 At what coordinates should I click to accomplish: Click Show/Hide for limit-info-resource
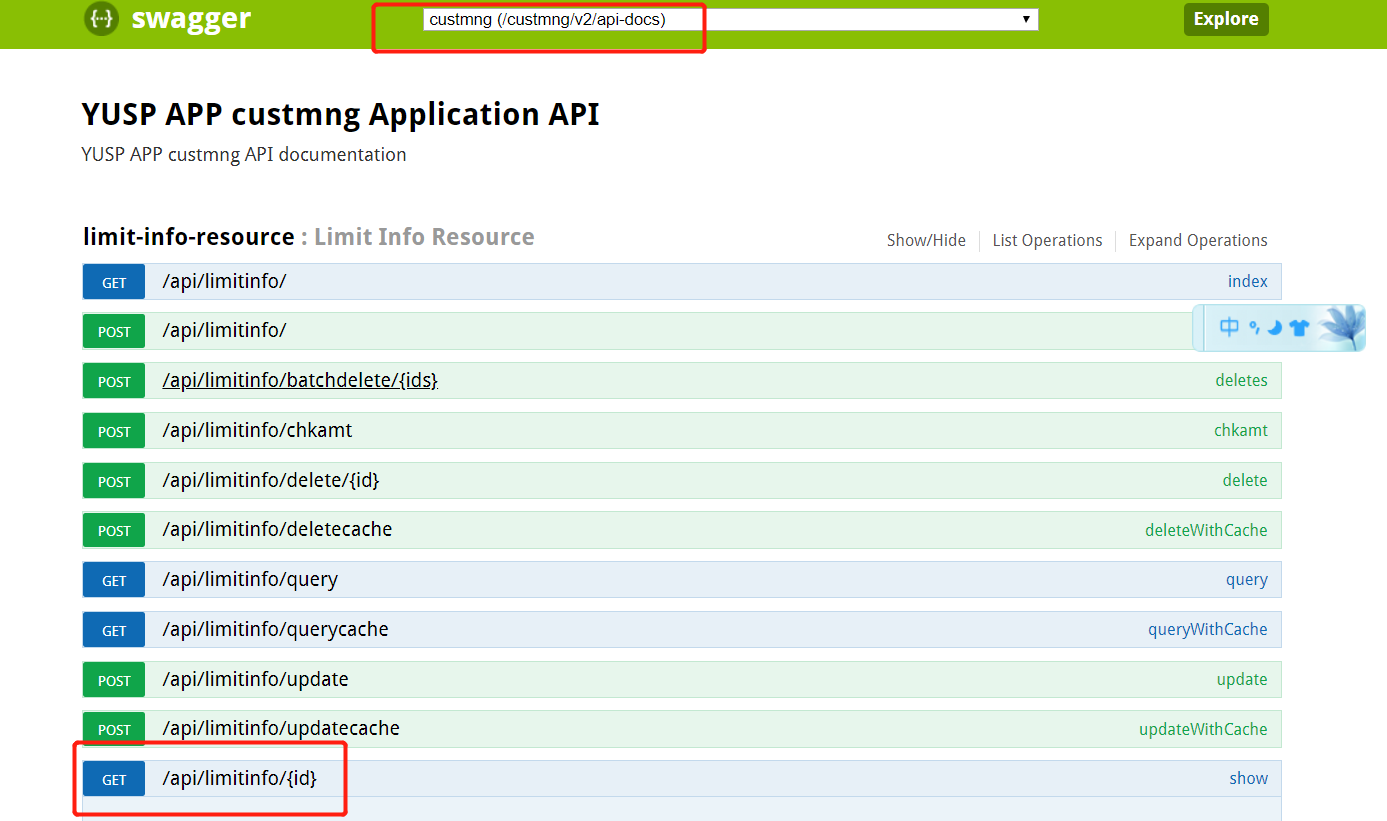[x=926, y=241]
